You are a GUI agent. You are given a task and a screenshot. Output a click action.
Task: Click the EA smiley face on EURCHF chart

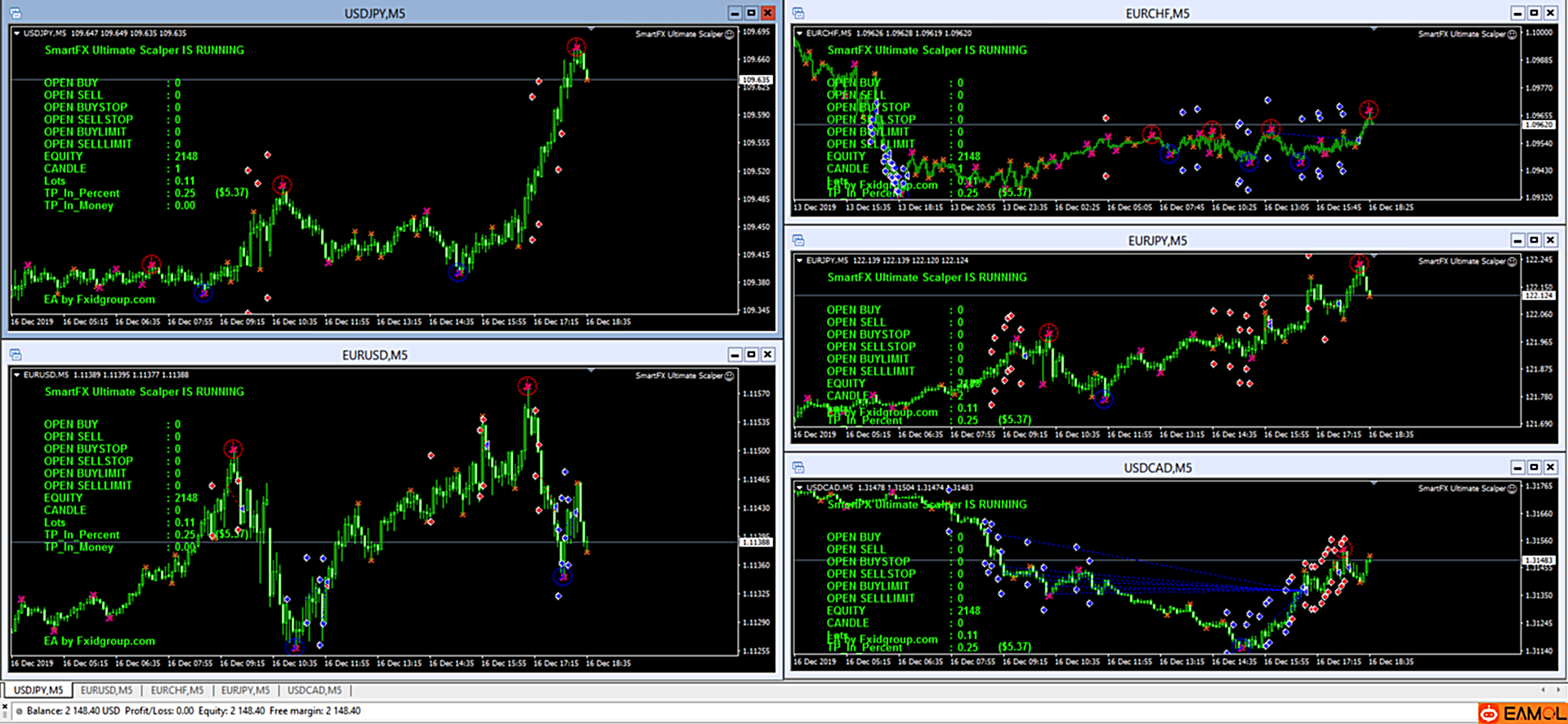tap(1512, 34)
